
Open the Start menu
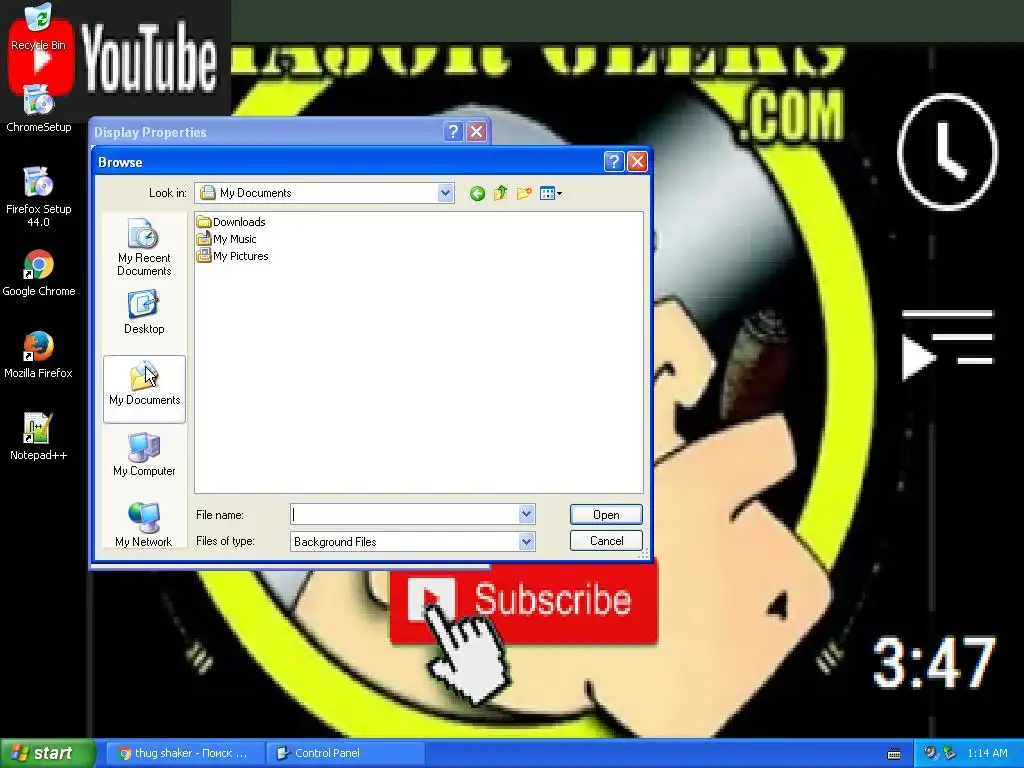(47, 753)
